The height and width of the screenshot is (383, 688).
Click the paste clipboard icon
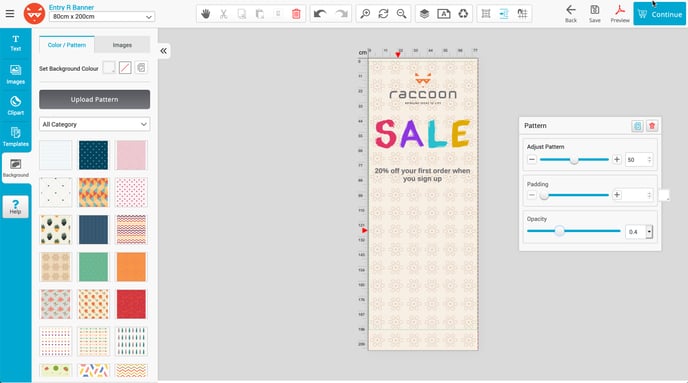pyautogui.click(x=260, y=14)
